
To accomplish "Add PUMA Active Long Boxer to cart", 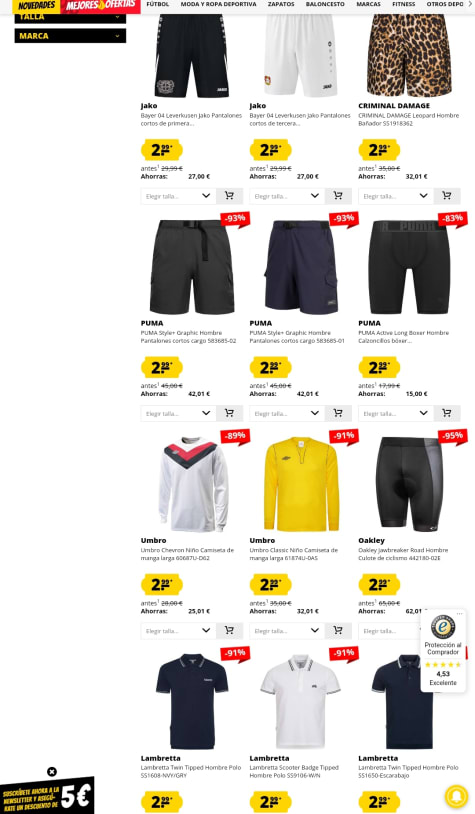I will [447, 413].
